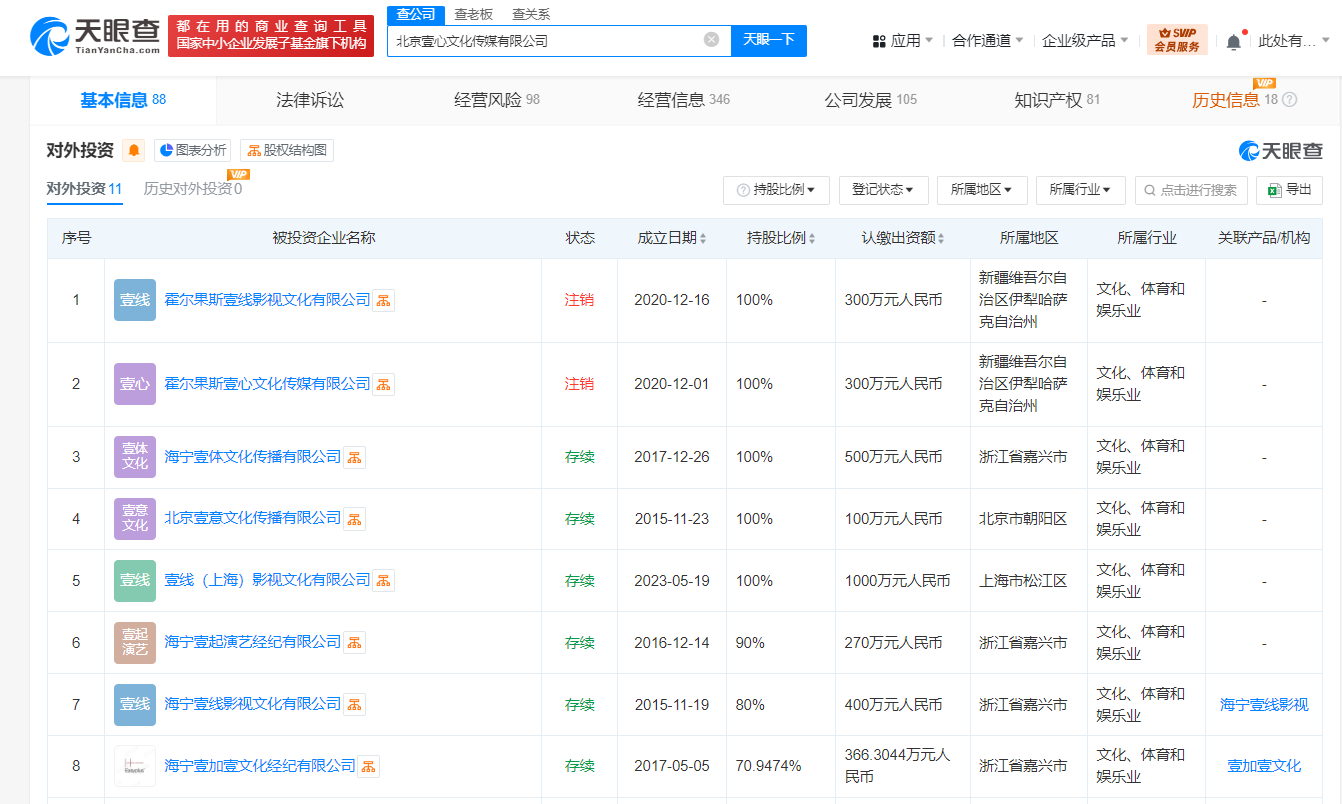This screenshot has width=1342, height=804.
Task: Expand the 所属地区 filter dropdown
Action: [x=981, y=190]
